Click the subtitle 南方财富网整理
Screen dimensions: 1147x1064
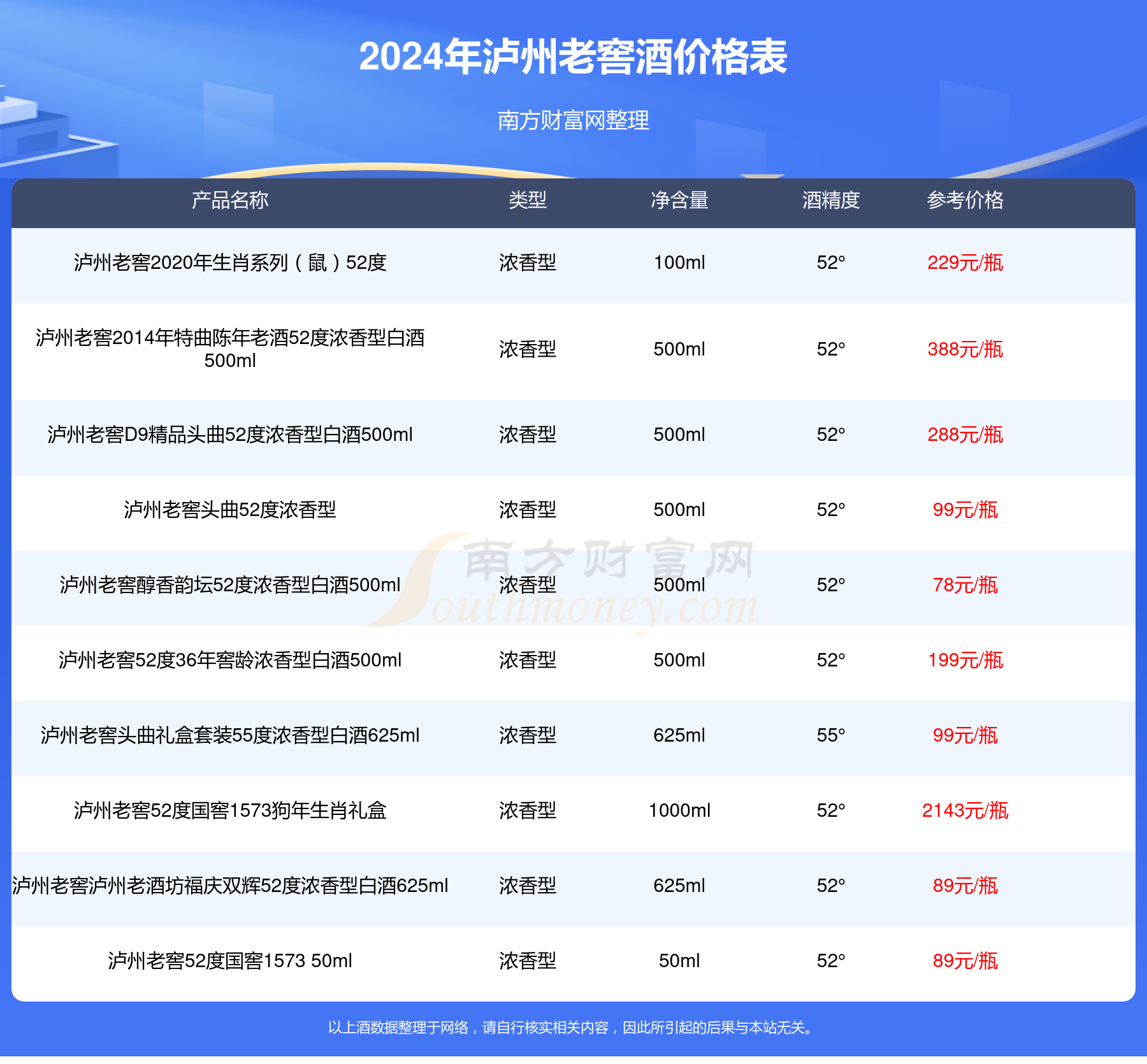pyautogui.click(x=573, y=120)
